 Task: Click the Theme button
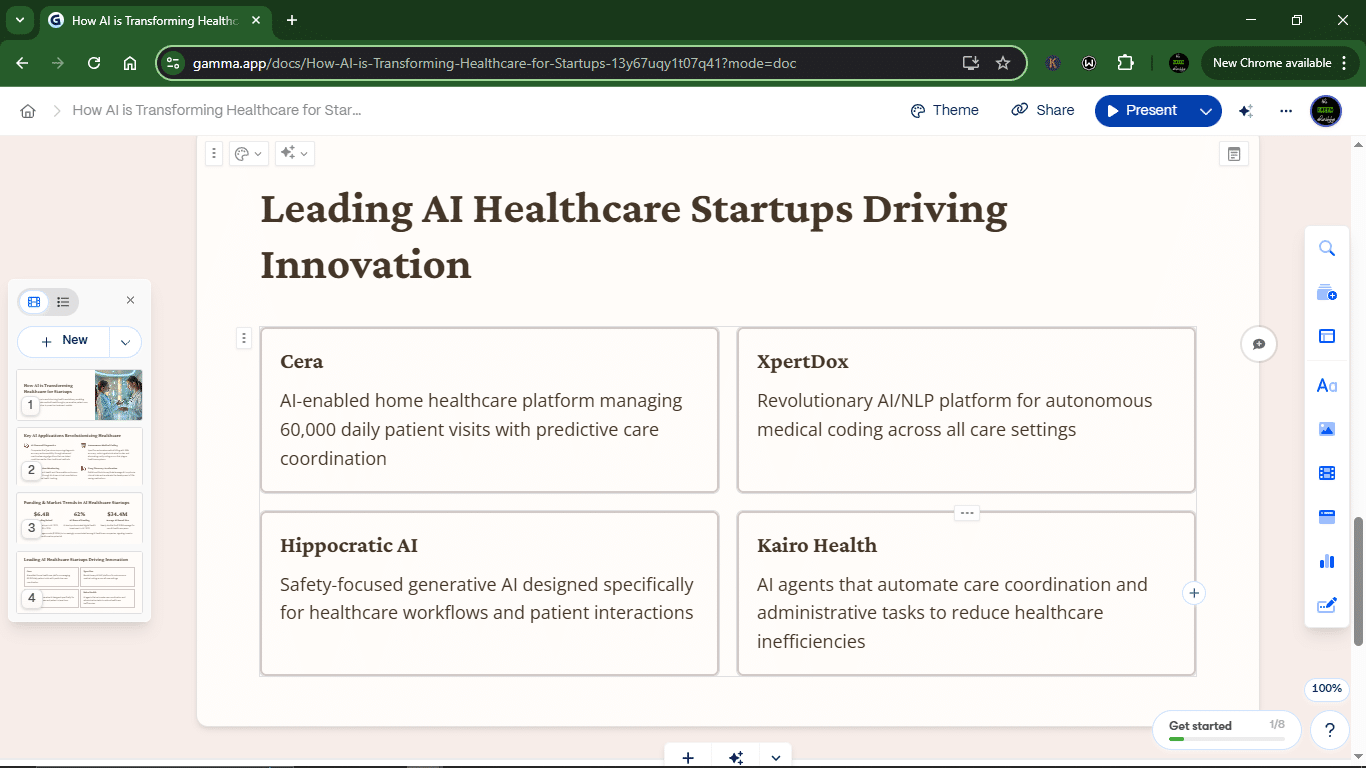point(944,111)
